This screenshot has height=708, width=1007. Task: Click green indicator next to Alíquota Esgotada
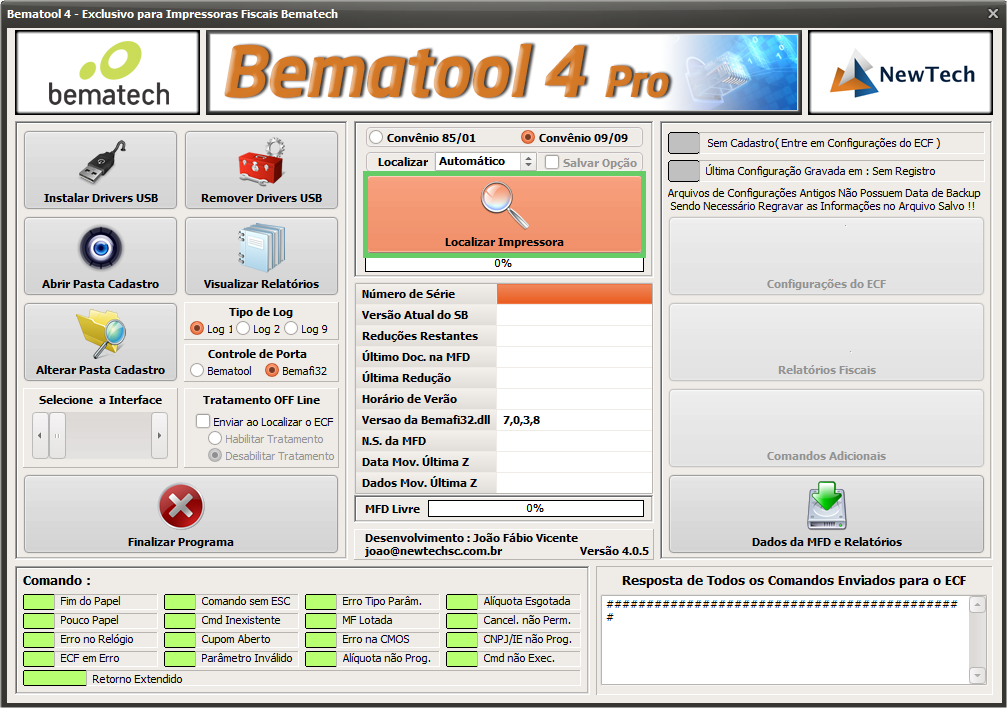[462, 601]
